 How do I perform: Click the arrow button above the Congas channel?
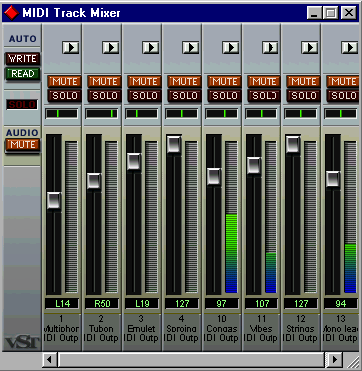[x=231, y=47]
